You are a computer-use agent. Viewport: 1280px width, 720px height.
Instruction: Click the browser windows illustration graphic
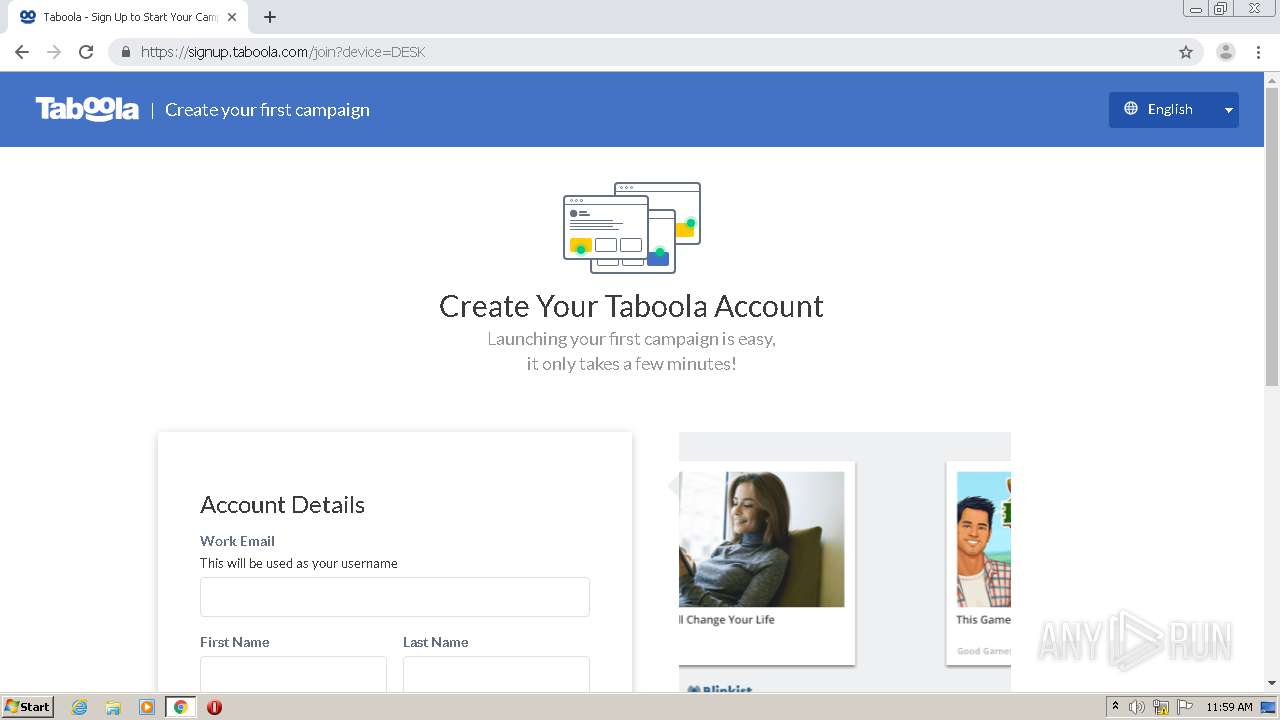(632, 228)
